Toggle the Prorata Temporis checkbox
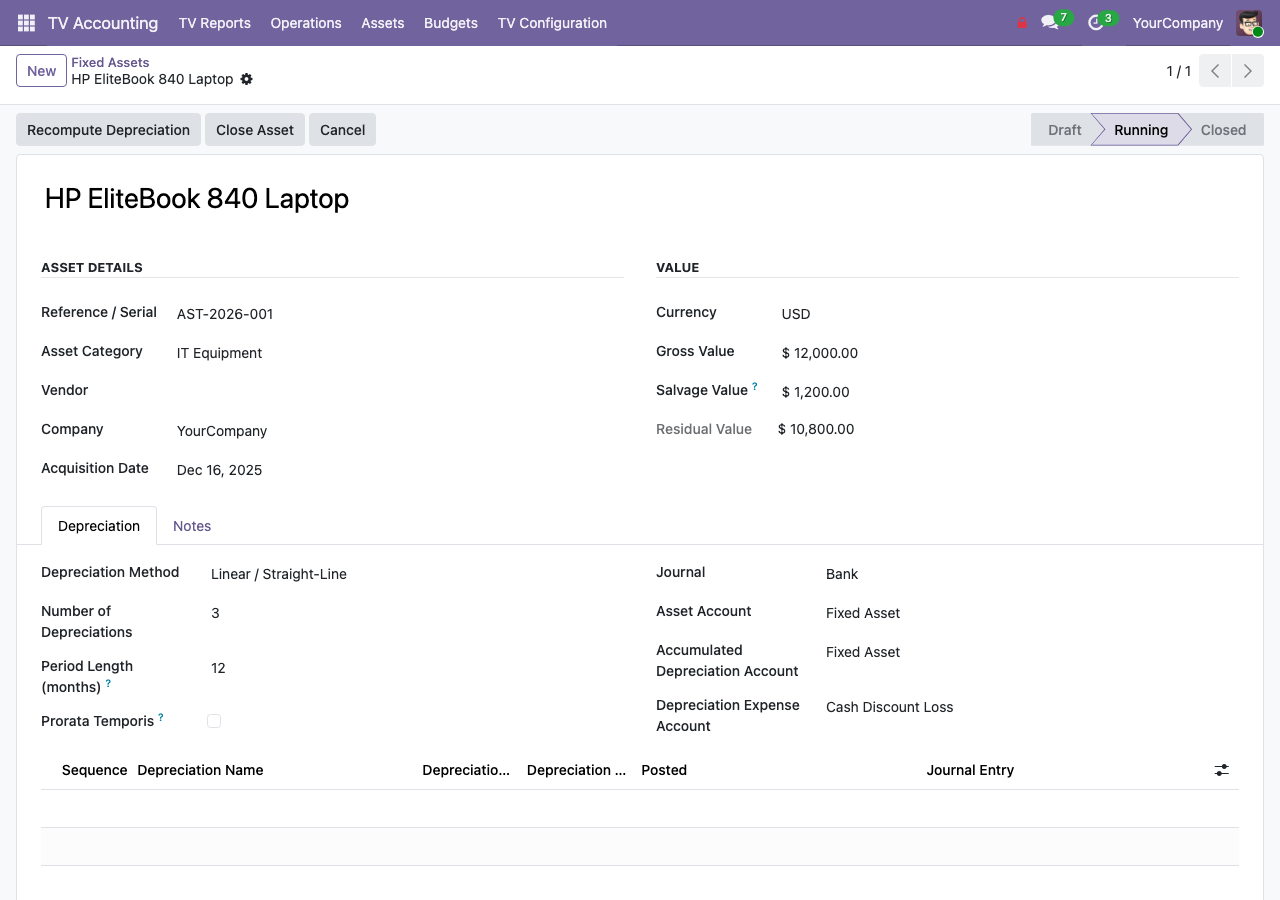The width and height of the screenshot is (1280, 900). pos(214,721)
